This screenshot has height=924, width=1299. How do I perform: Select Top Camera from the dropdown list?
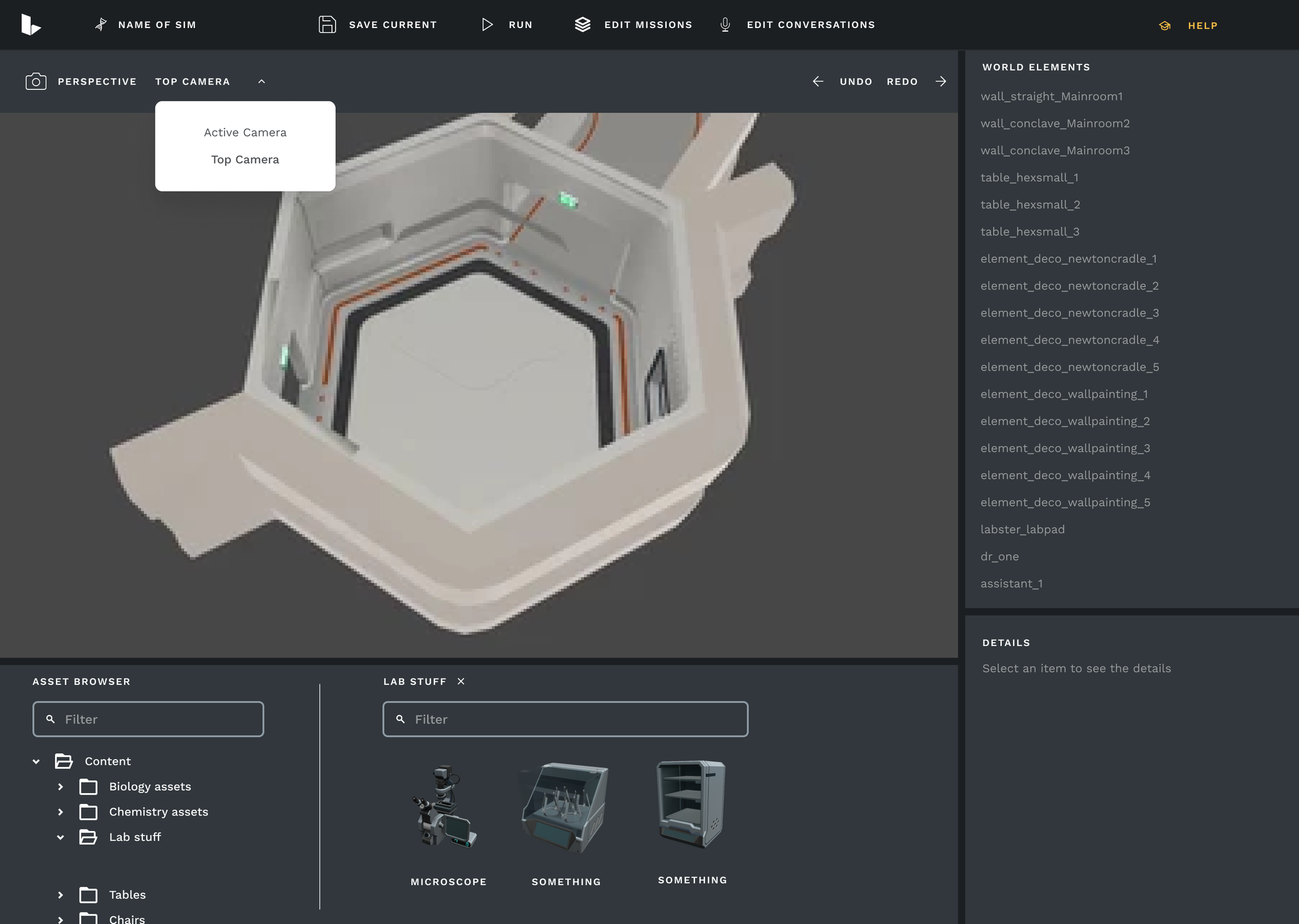[245, 160]
